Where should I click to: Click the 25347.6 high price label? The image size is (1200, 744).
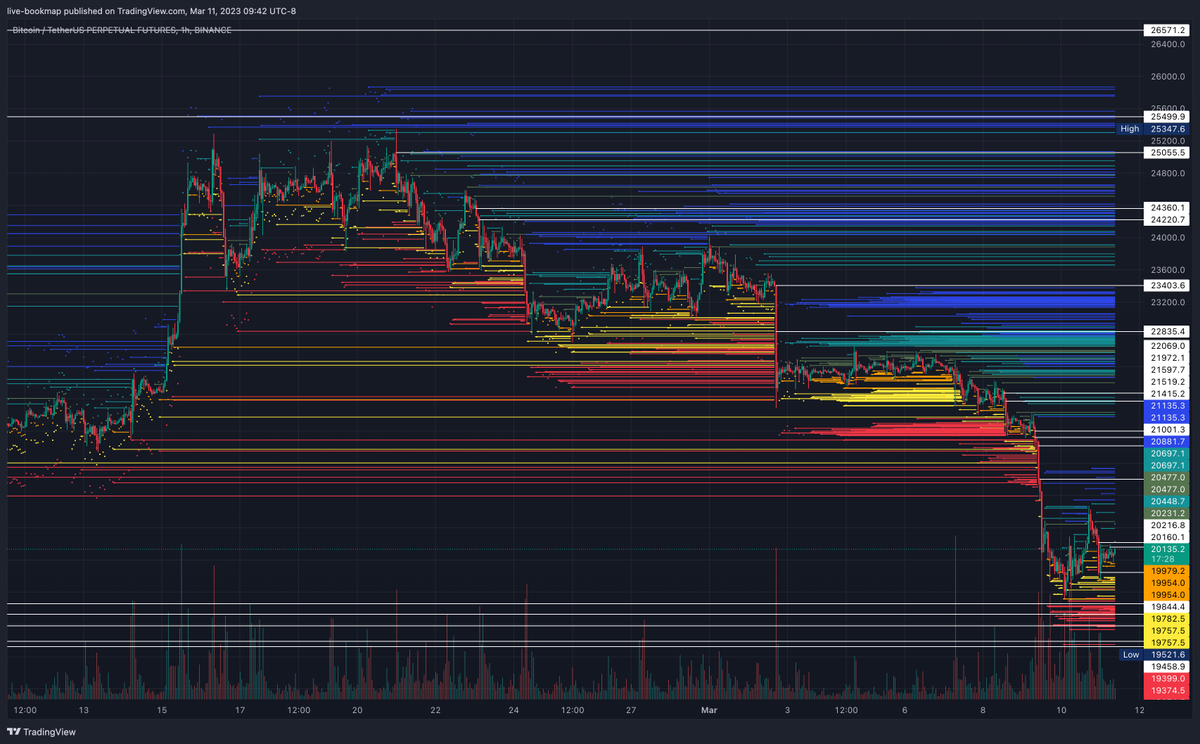[1168, 129]
